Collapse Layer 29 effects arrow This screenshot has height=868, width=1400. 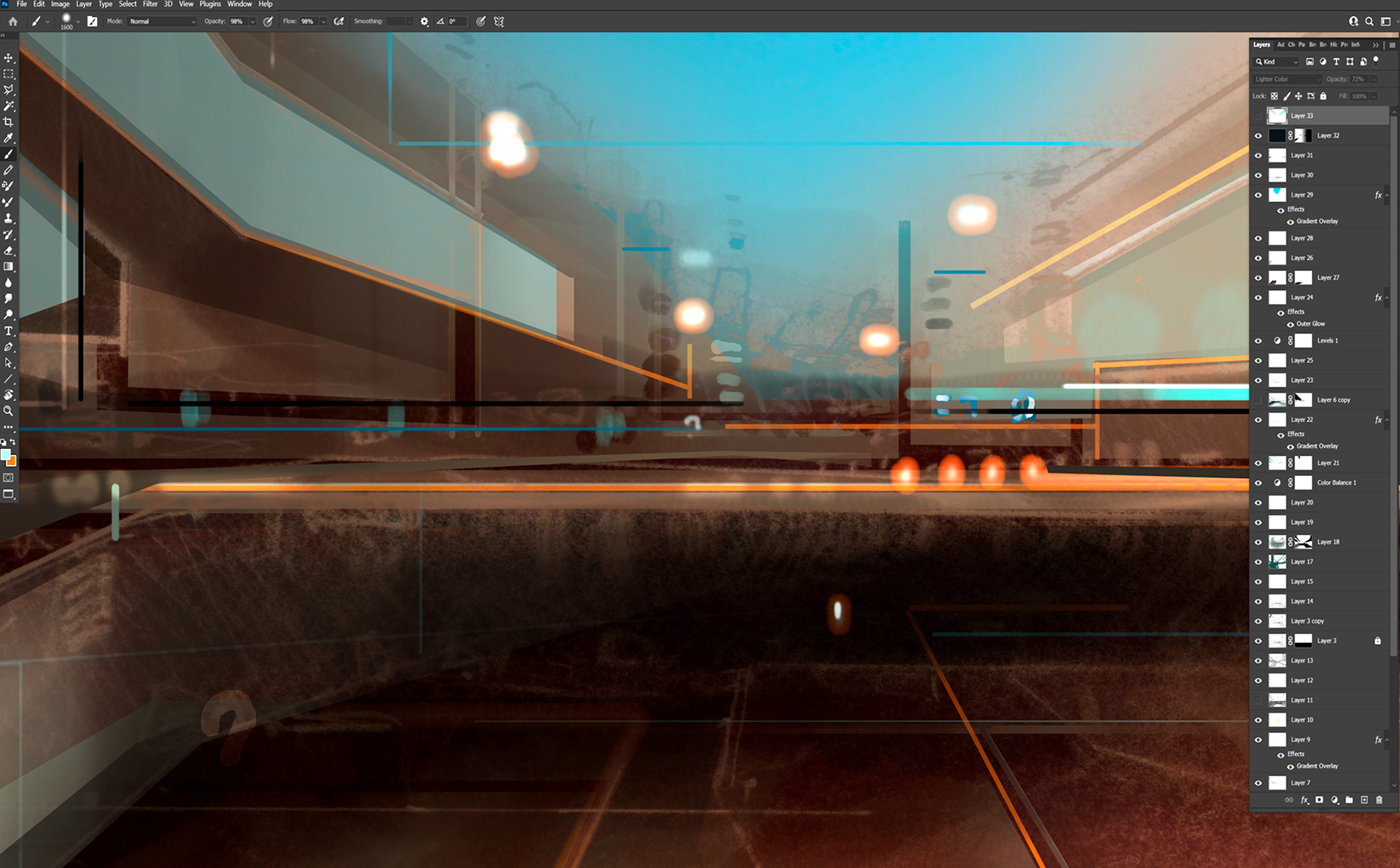(x=1386, y=195)
